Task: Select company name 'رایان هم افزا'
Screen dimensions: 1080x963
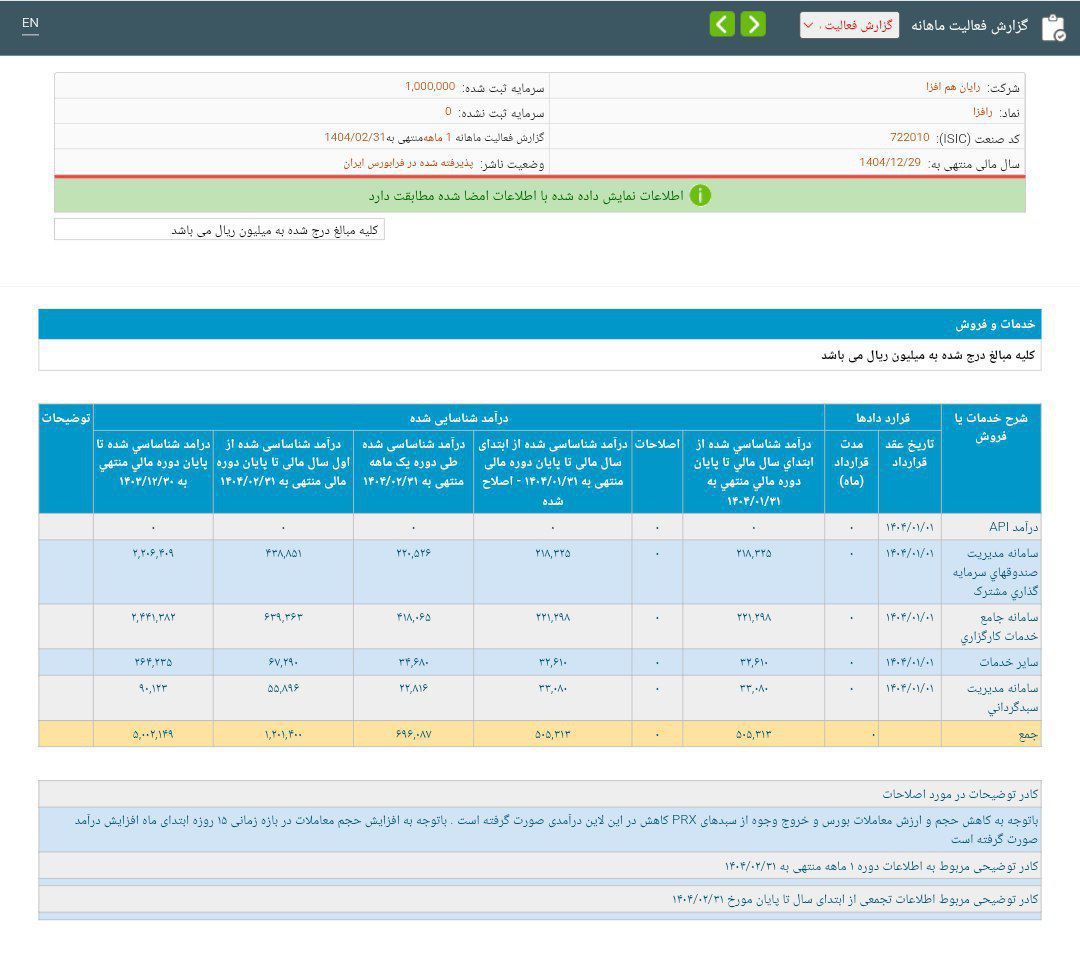Action: point(953,87)
